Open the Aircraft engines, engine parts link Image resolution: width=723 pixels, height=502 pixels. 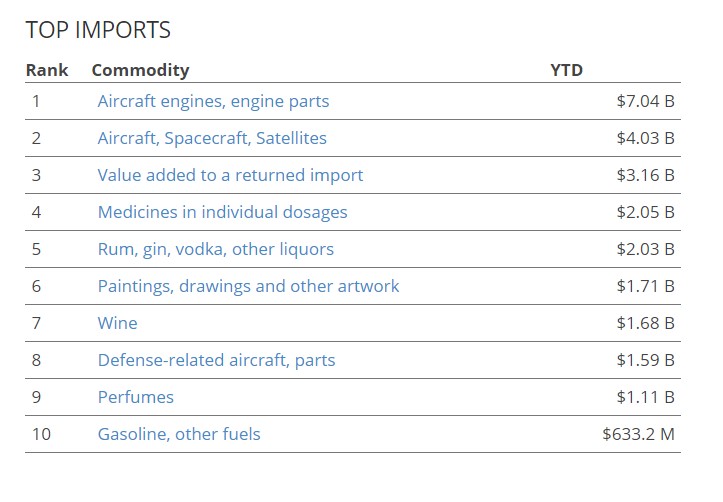click(213, 101)
